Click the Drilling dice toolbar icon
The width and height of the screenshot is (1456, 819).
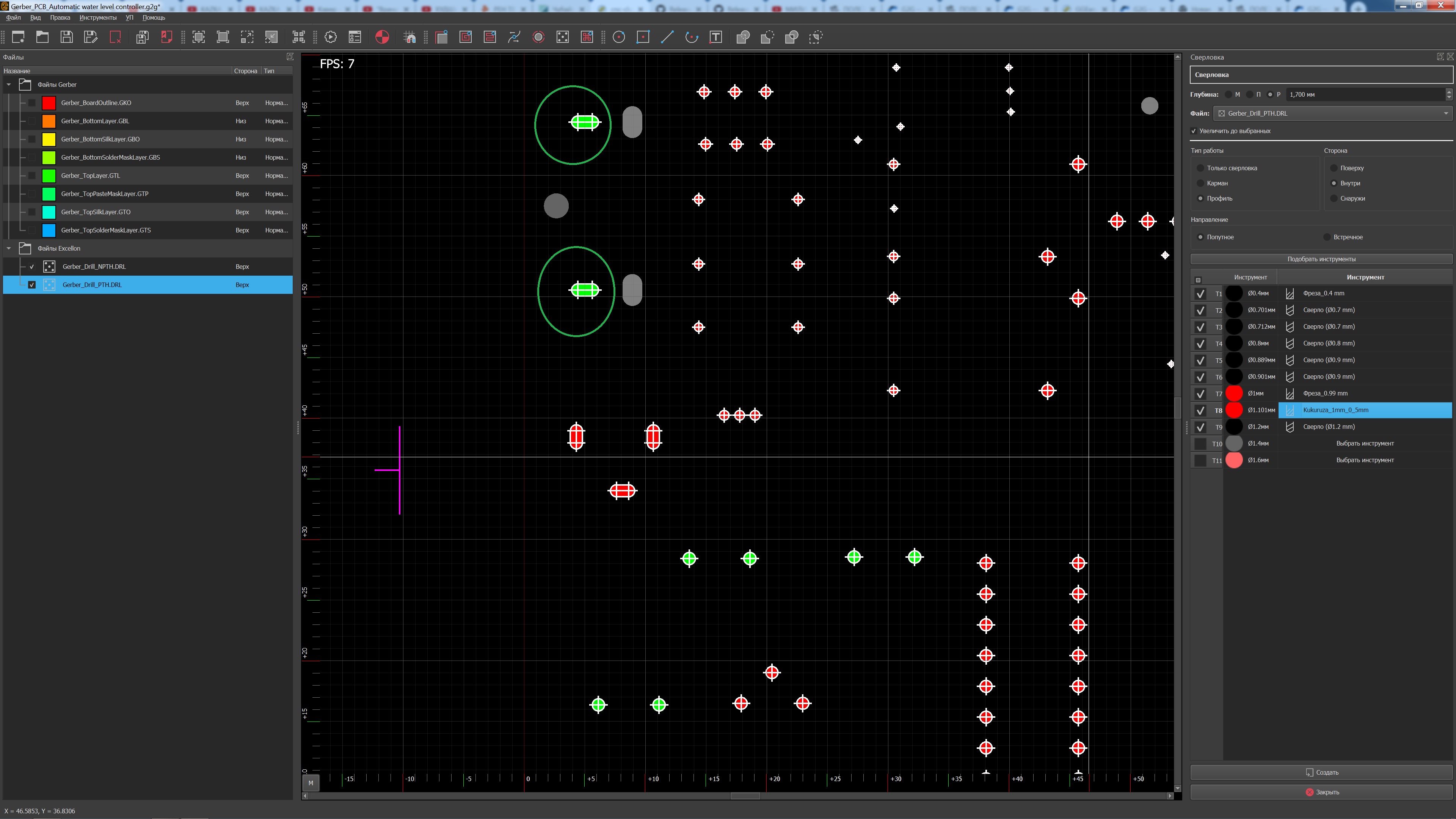click(562, 37)
